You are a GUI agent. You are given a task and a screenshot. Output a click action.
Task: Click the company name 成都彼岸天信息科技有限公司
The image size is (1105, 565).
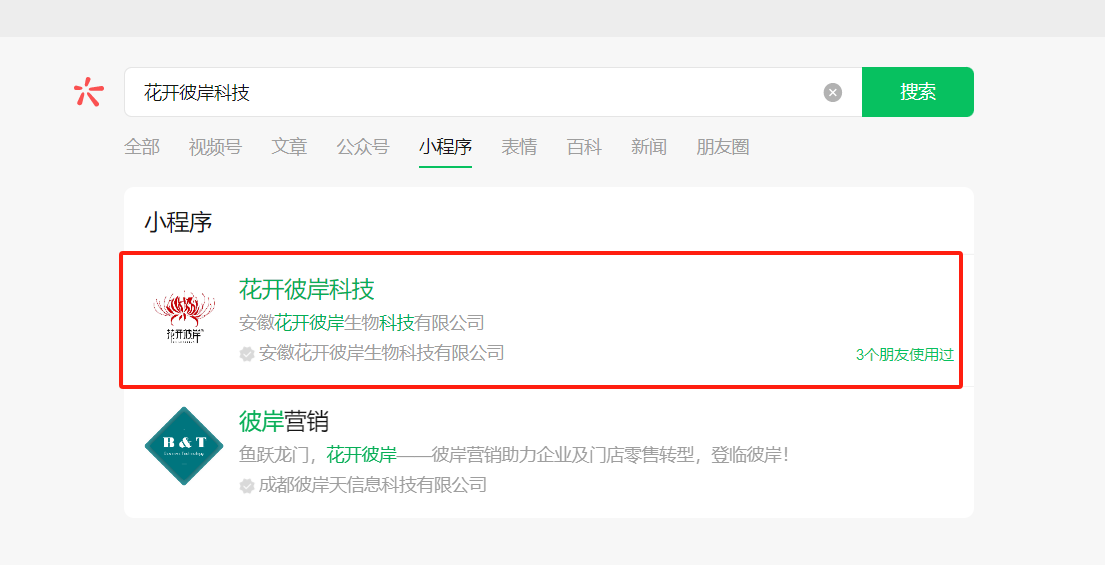[373, 485]
